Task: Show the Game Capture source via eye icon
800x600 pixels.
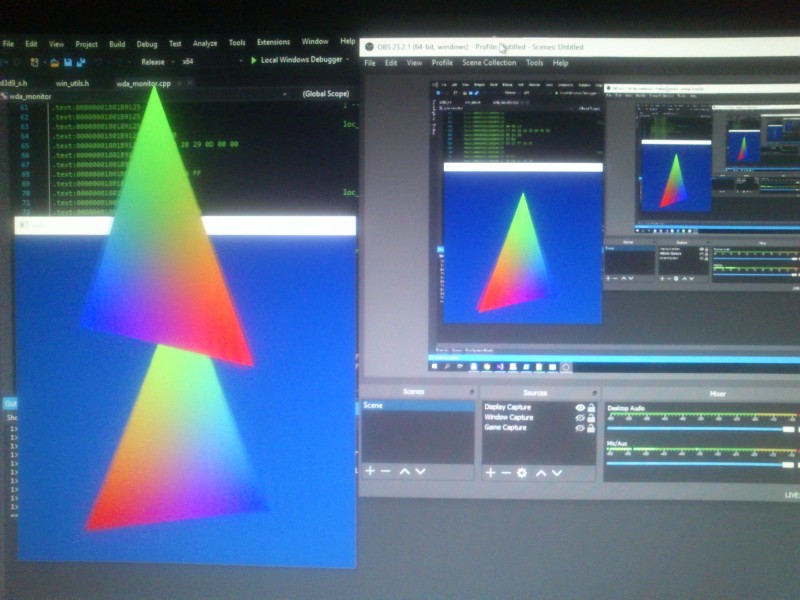Action: click(580, 428)
